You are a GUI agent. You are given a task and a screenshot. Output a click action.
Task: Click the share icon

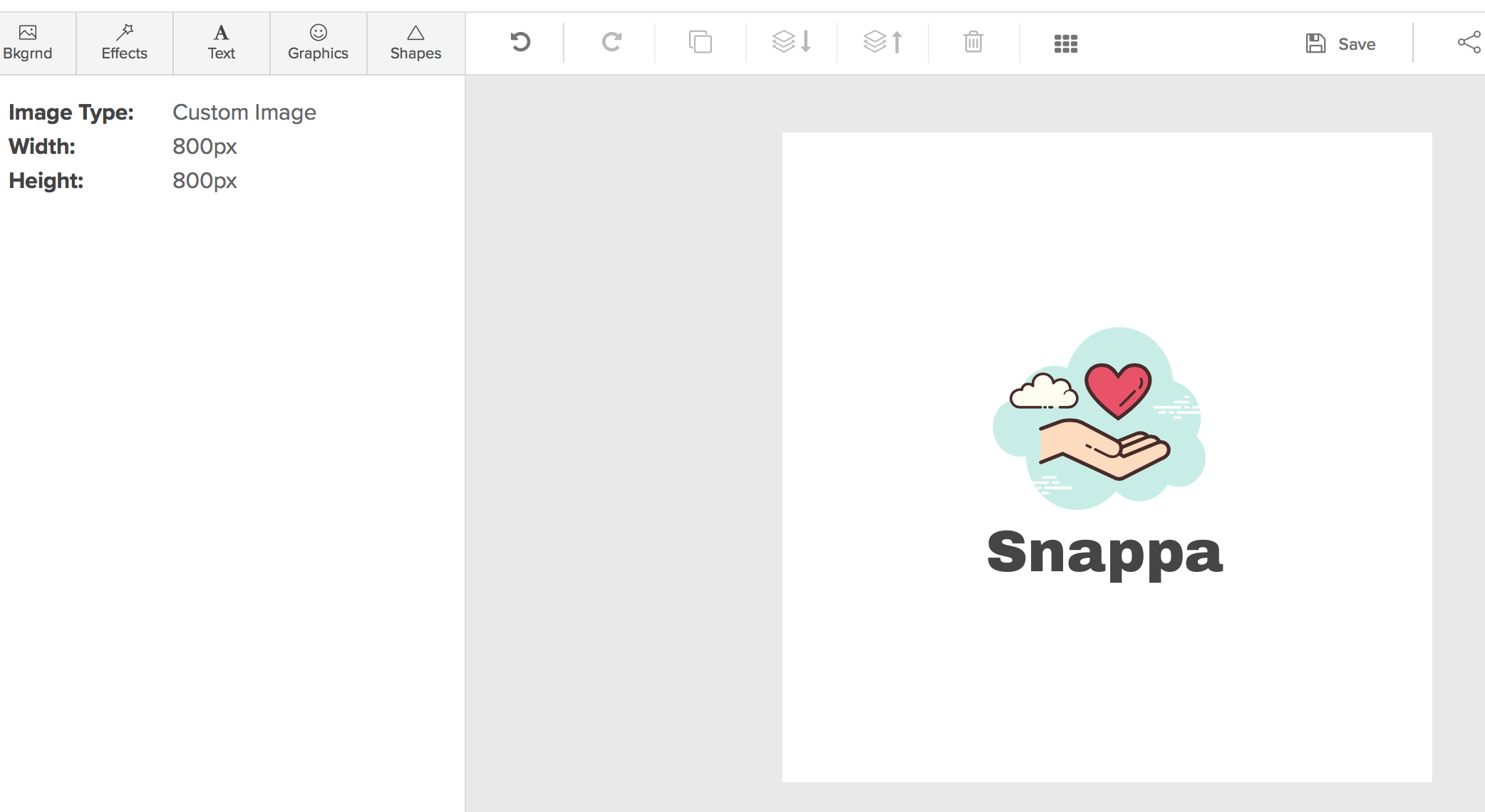tap(1469, 43)
